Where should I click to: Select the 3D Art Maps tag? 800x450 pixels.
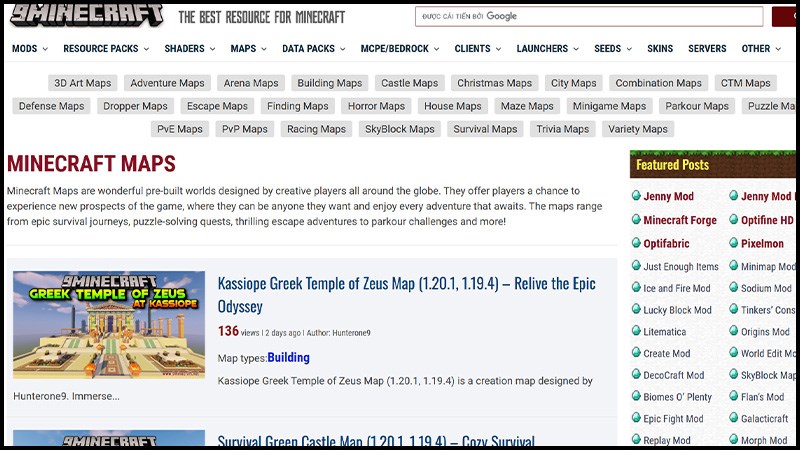pyautogui.click(x=83, y=83)
